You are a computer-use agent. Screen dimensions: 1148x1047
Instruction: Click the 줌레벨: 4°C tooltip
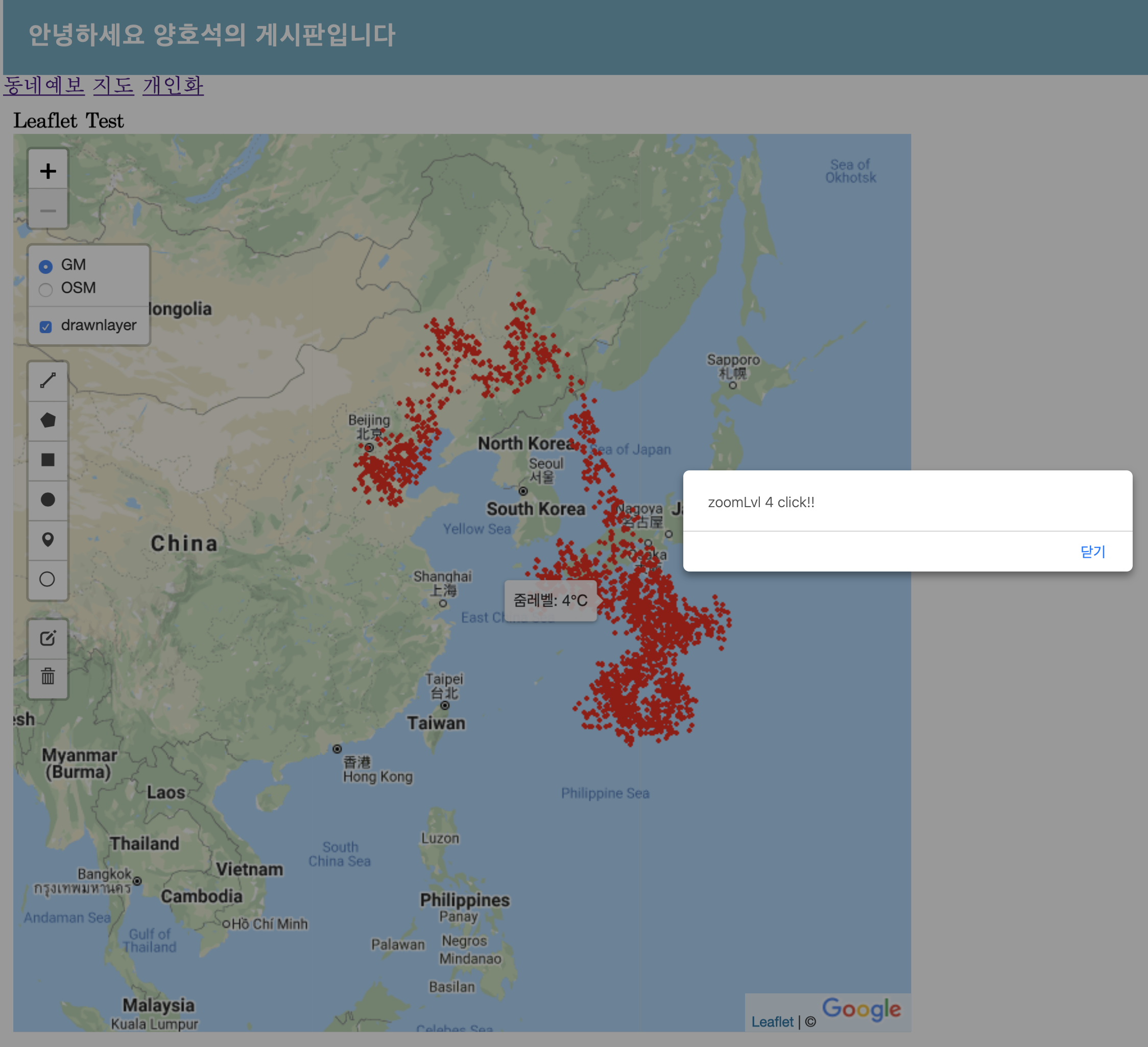550,600
